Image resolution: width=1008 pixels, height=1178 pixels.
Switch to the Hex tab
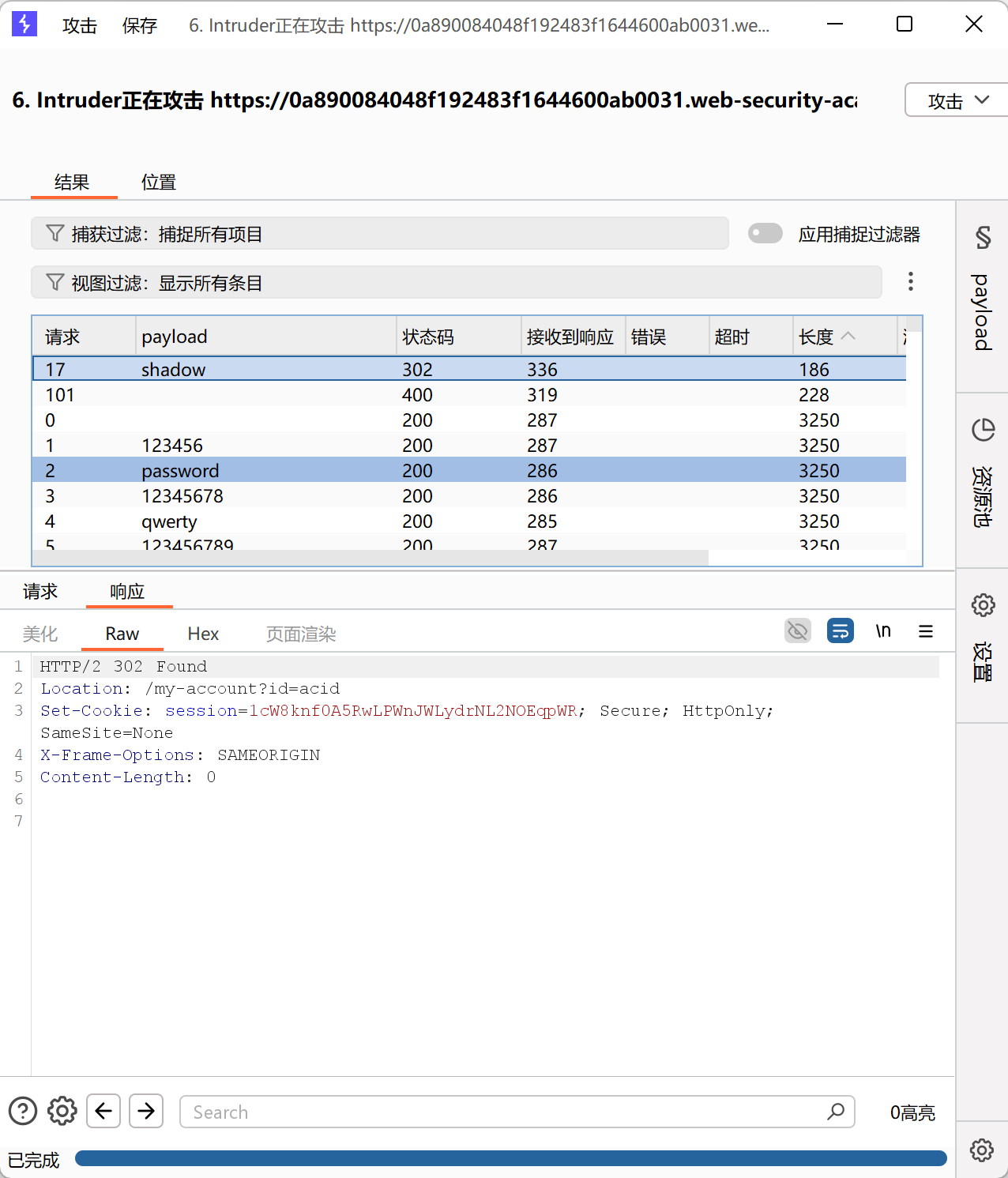(x=203, y=634)
